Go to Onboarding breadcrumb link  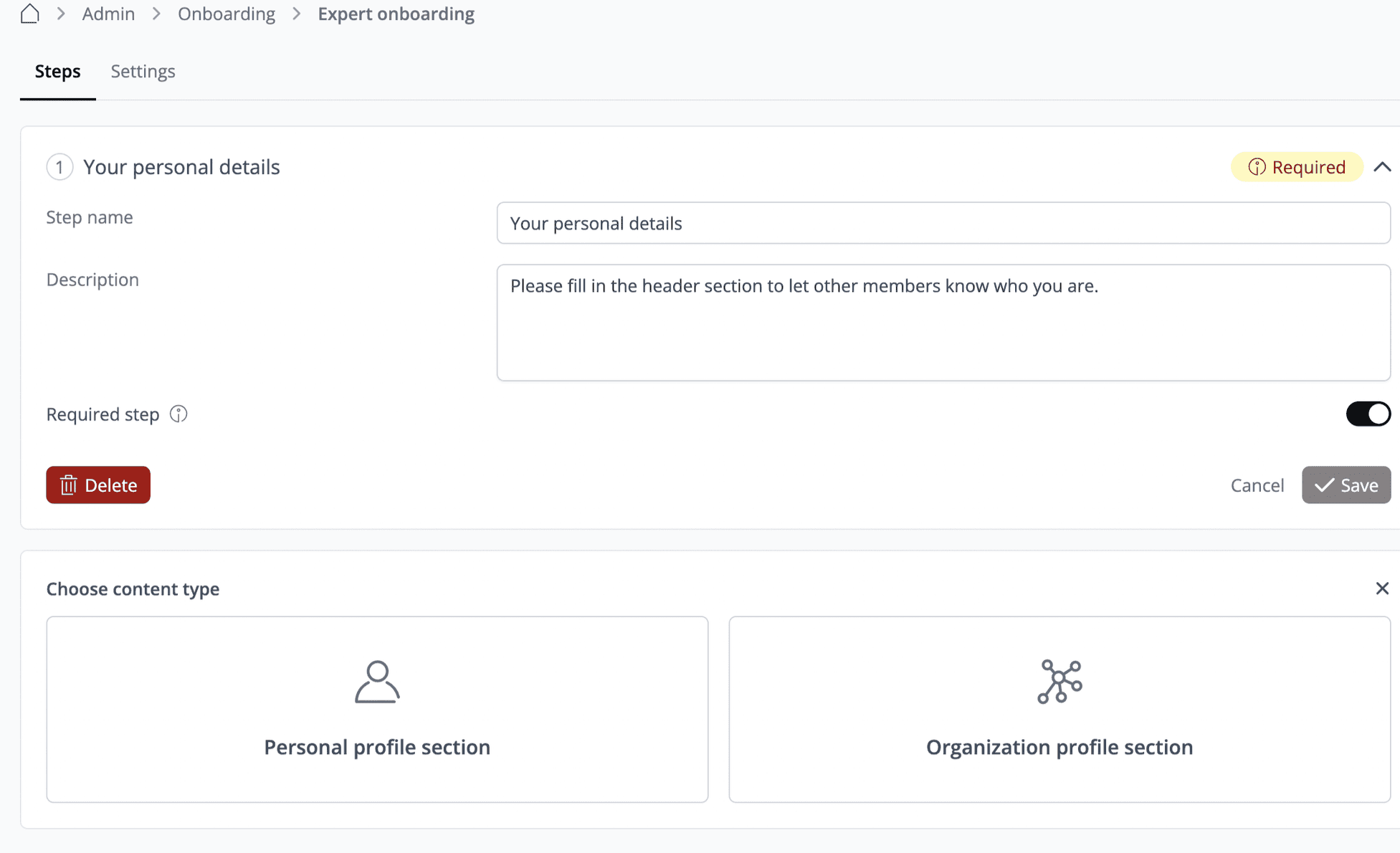227,14
